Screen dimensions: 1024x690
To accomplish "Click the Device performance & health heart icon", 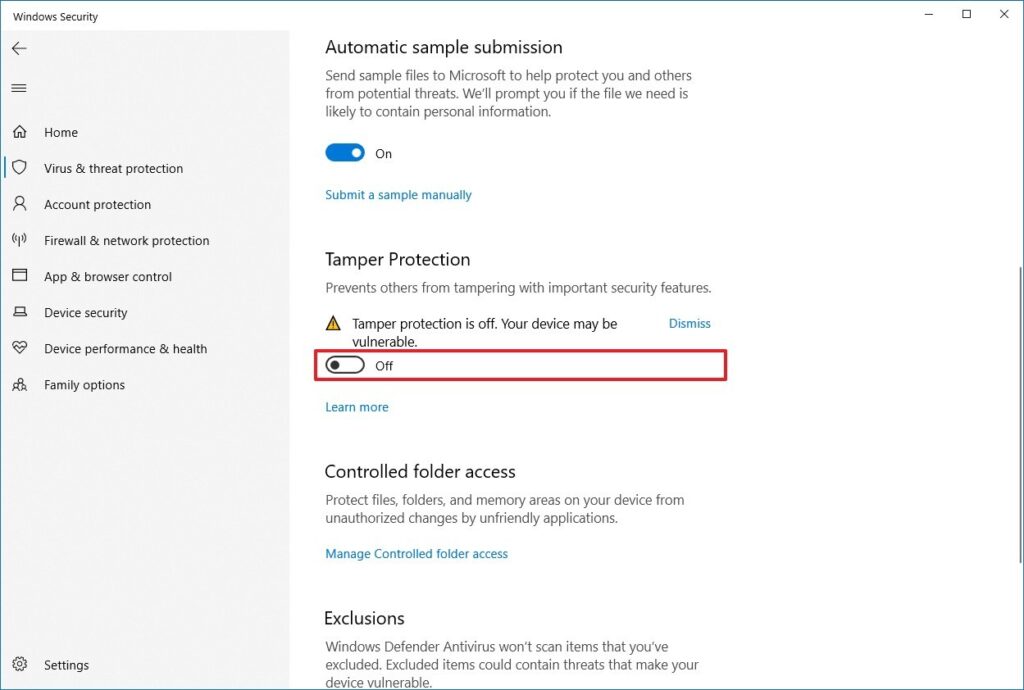I will click(19, 348).
